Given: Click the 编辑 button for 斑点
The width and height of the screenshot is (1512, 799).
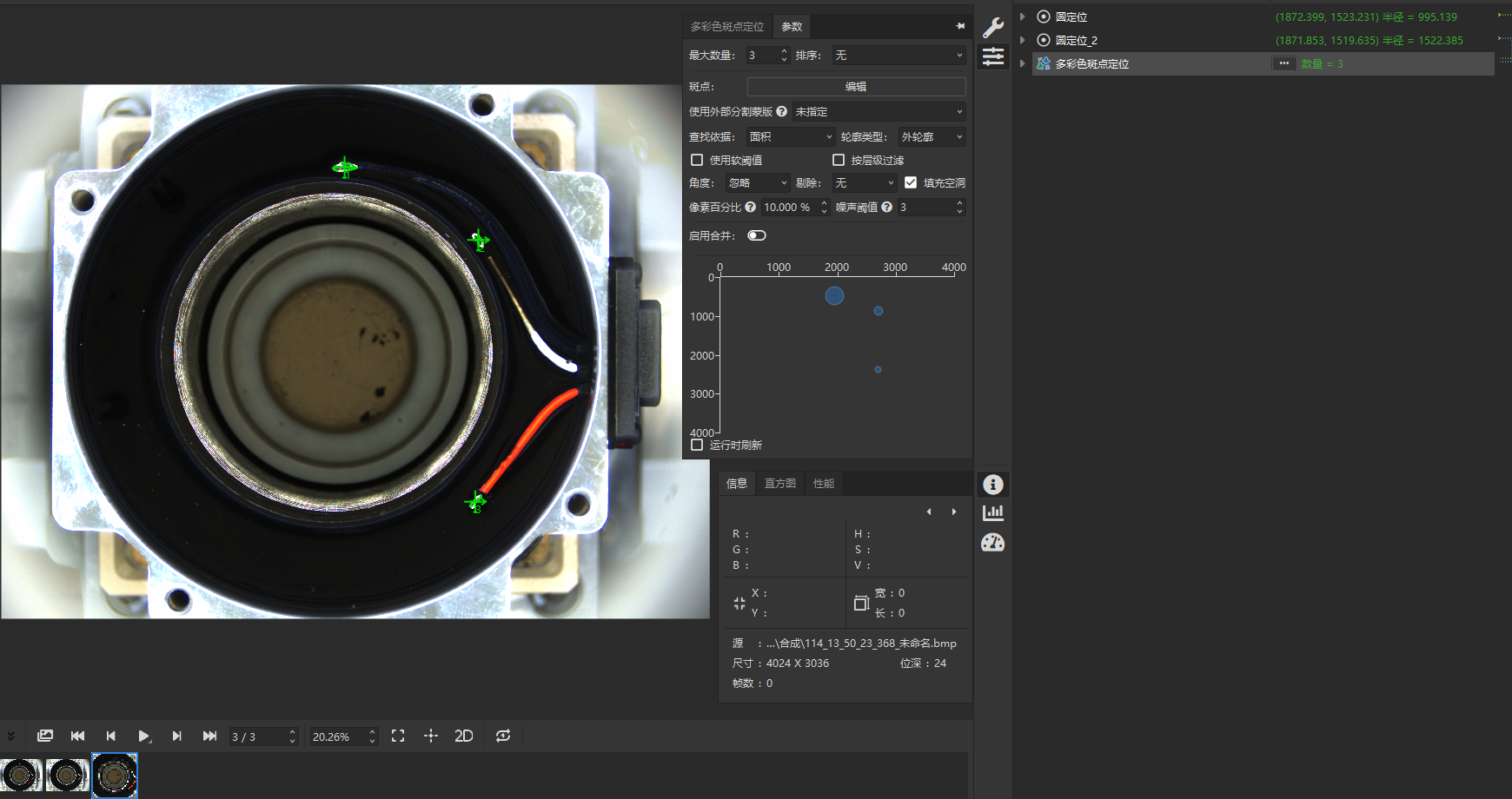Looking at the screenshot, I should [x=856, y=87].
